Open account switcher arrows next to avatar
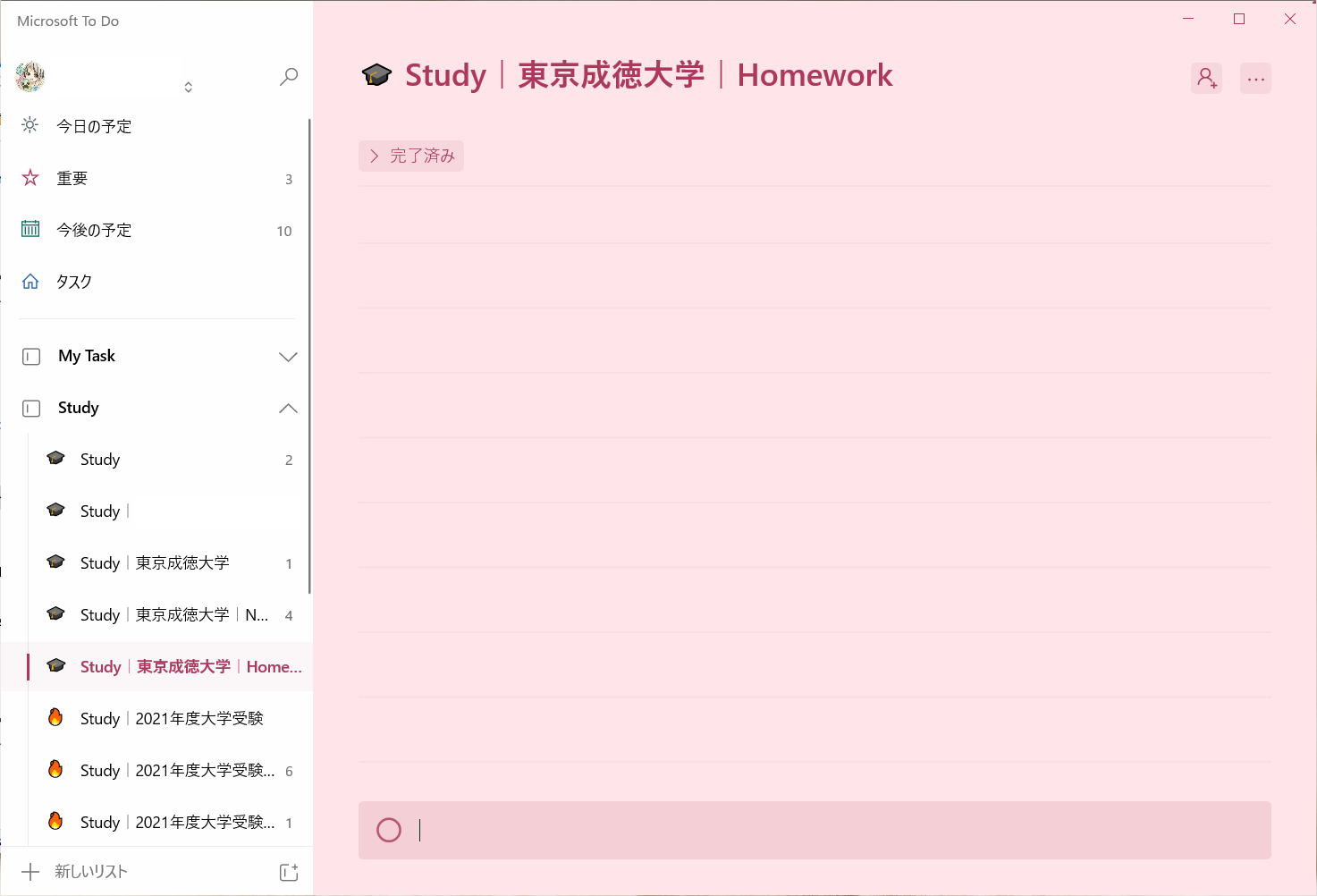Screen dimensions: 1317x896 click(x=189, y=87)
